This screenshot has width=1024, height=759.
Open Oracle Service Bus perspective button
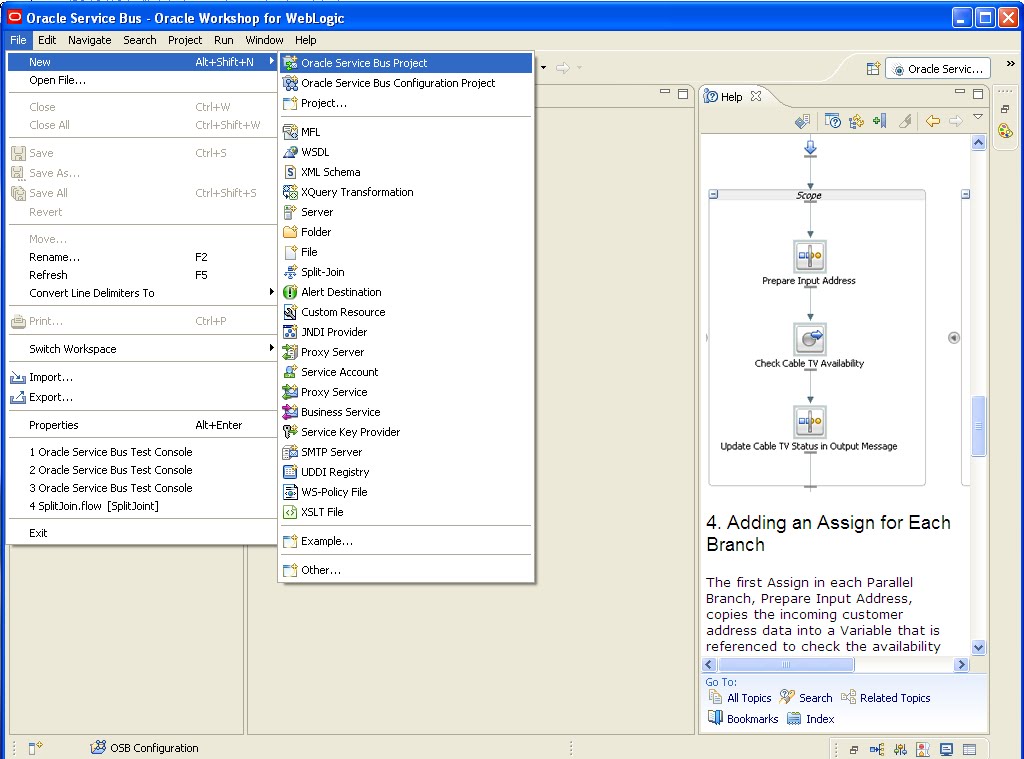pyautogui.click(x=938, y=69)
